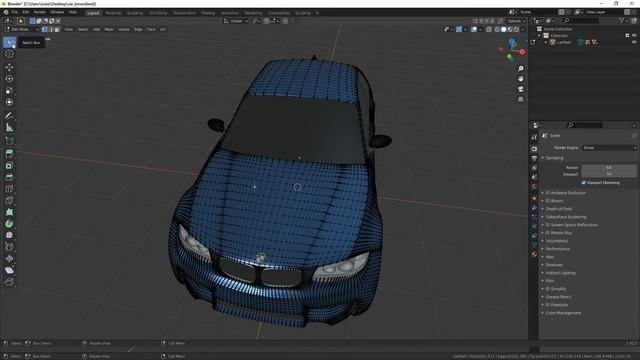Hide Collection via its eye icon

coord(634,36)
